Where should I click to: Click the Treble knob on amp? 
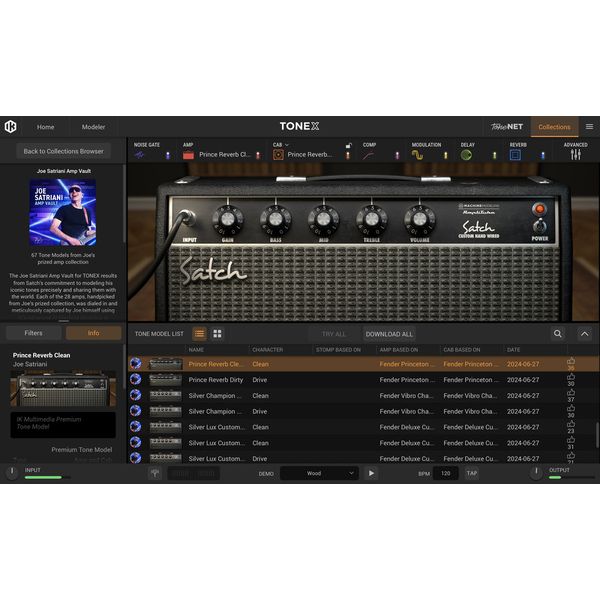(372, 220)
